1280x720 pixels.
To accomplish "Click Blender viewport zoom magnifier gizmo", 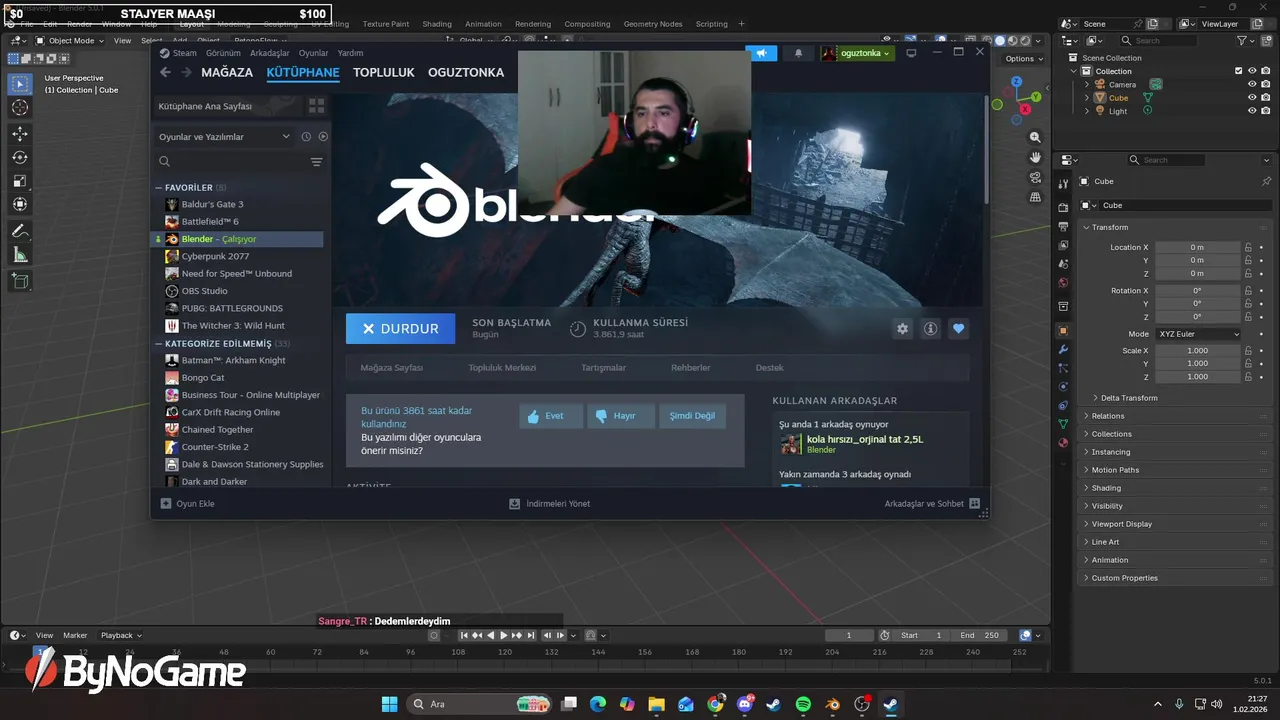I will pyautogui.click(x=1035, y=137).
